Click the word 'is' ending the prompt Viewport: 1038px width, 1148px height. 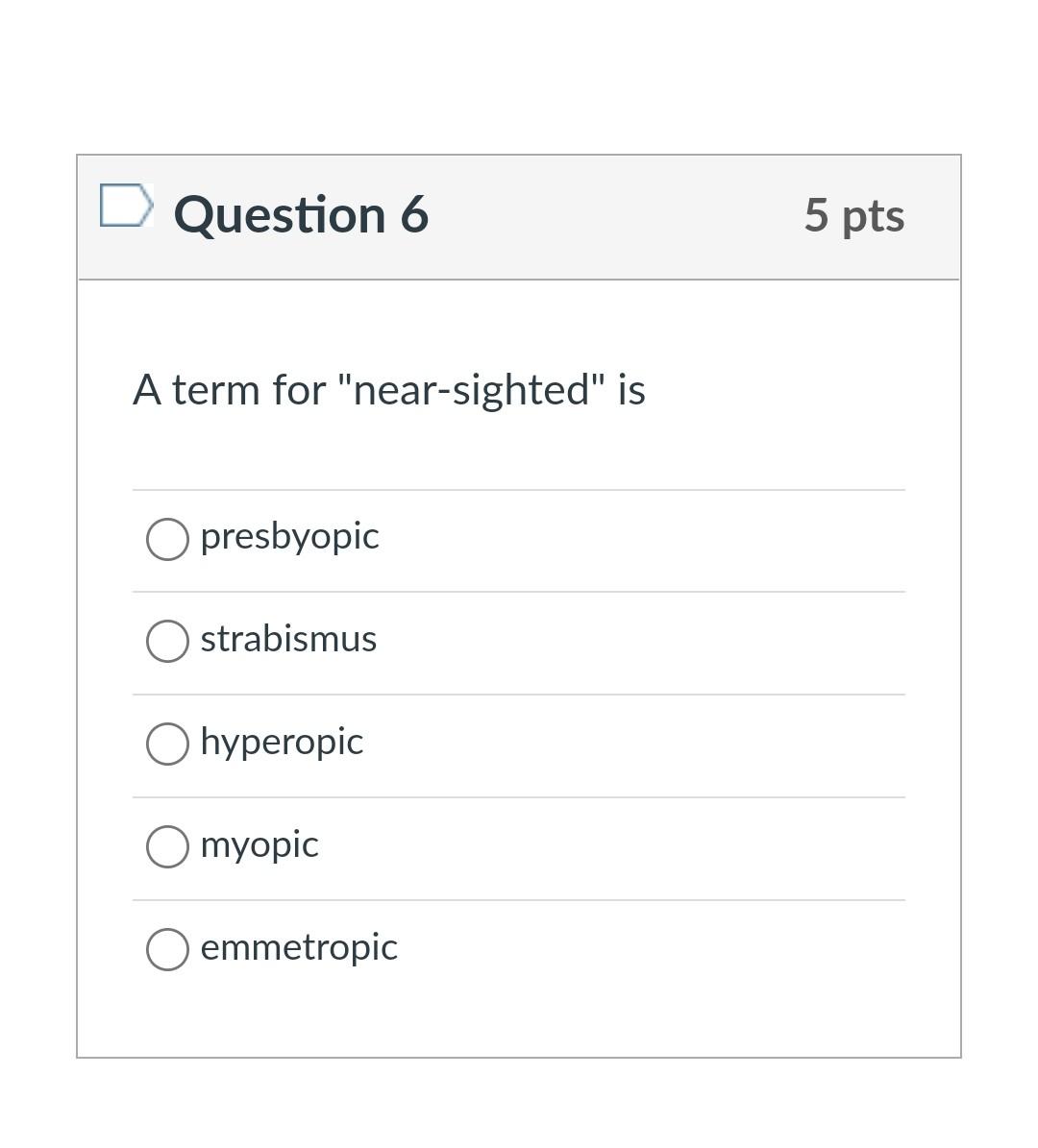click(631, 389)
